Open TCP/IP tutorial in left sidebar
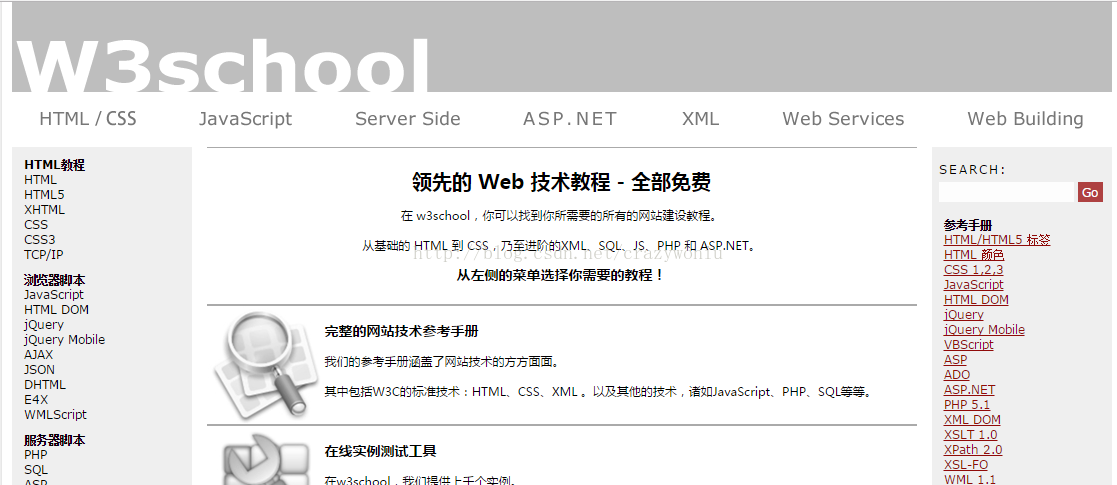 pos(43,255)
